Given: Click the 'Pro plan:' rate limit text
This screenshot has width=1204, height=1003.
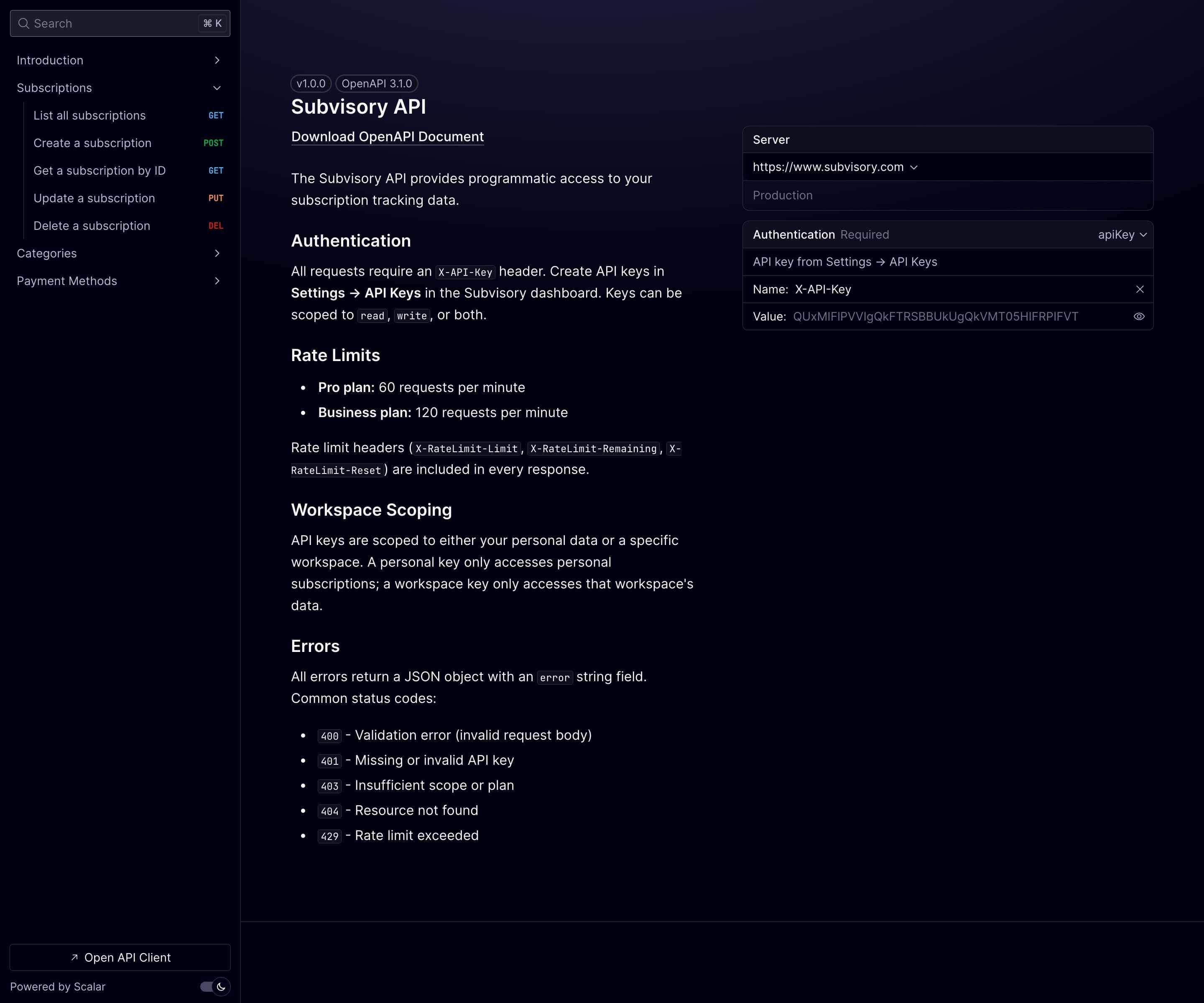Looking at the screenshot, I should coord(346,388).
